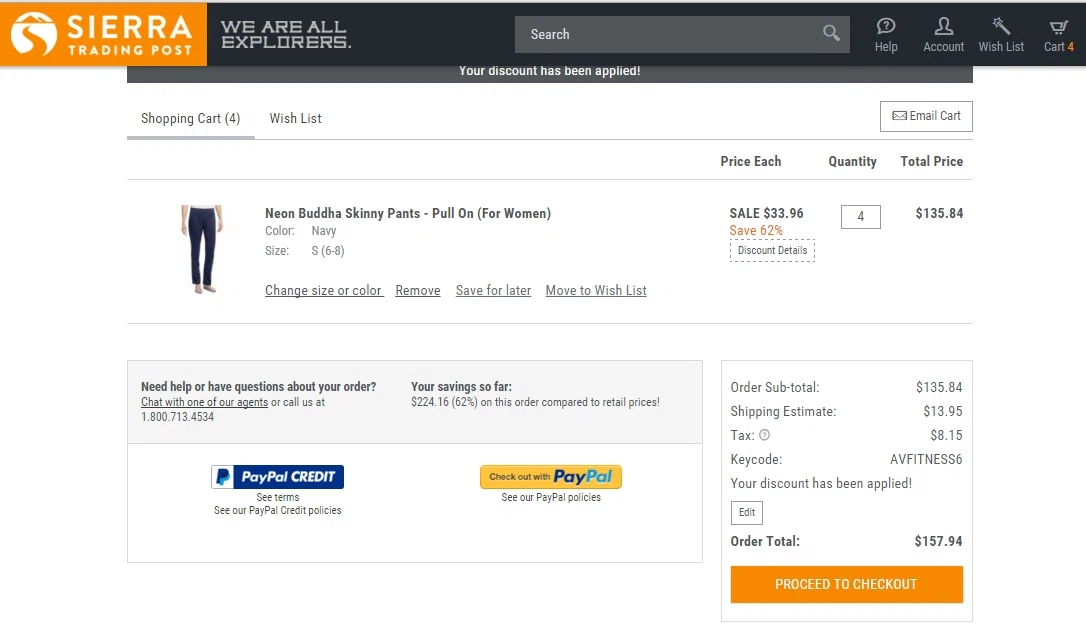This screenshot has height=630, width=1086.
Task: Click Chat with one of our agents
Action: pyautogui.click(x=204, y=402)
